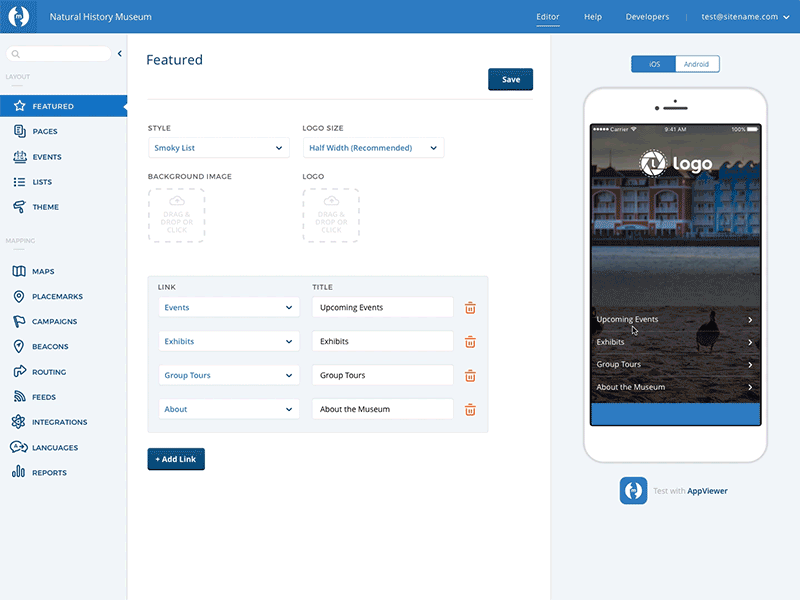
Task: Click the Upcoming Events title field
Action: (383, 307)
